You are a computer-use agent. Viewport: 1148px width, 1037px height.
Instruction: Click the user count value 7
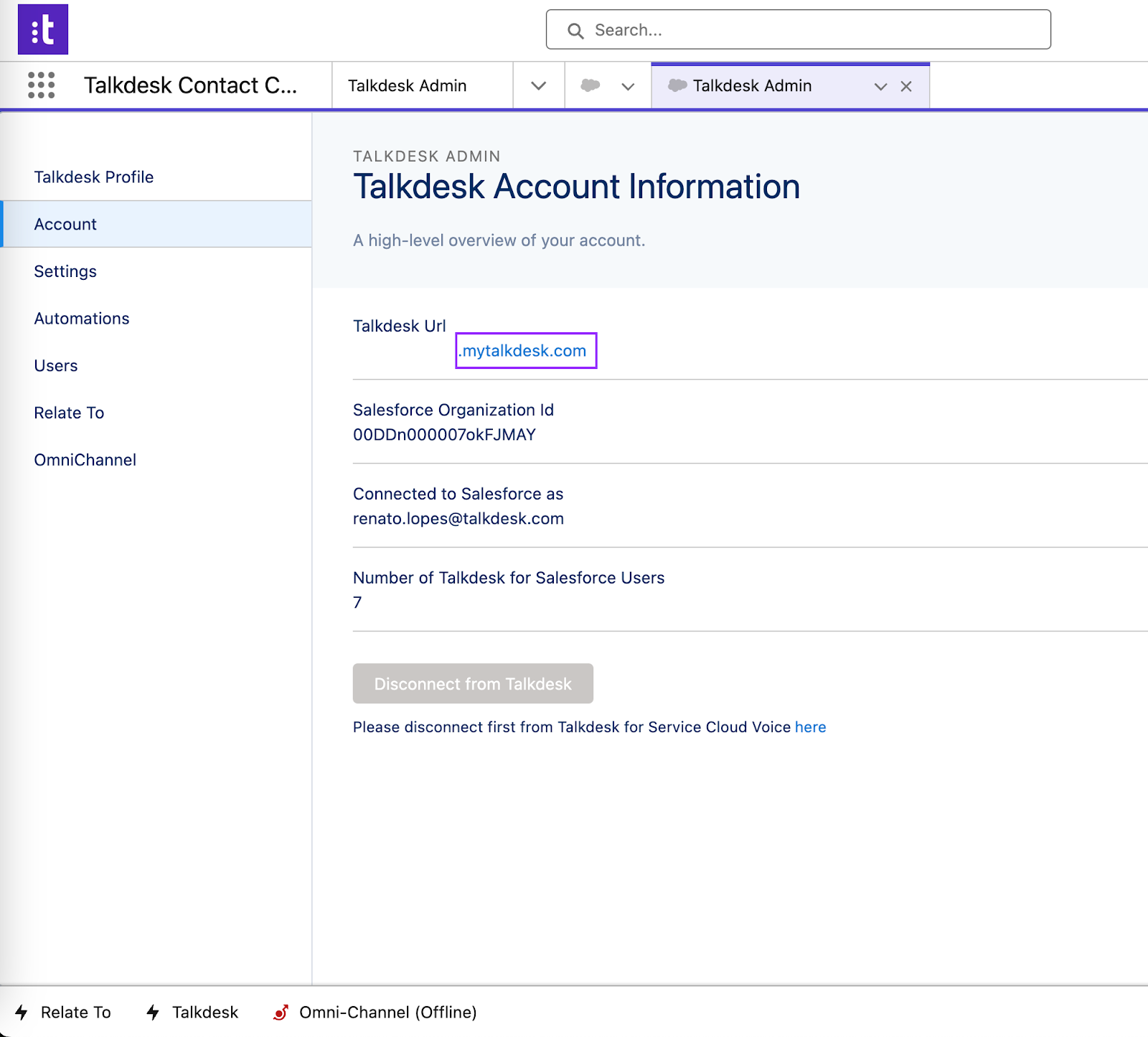(x=357, y=603)
